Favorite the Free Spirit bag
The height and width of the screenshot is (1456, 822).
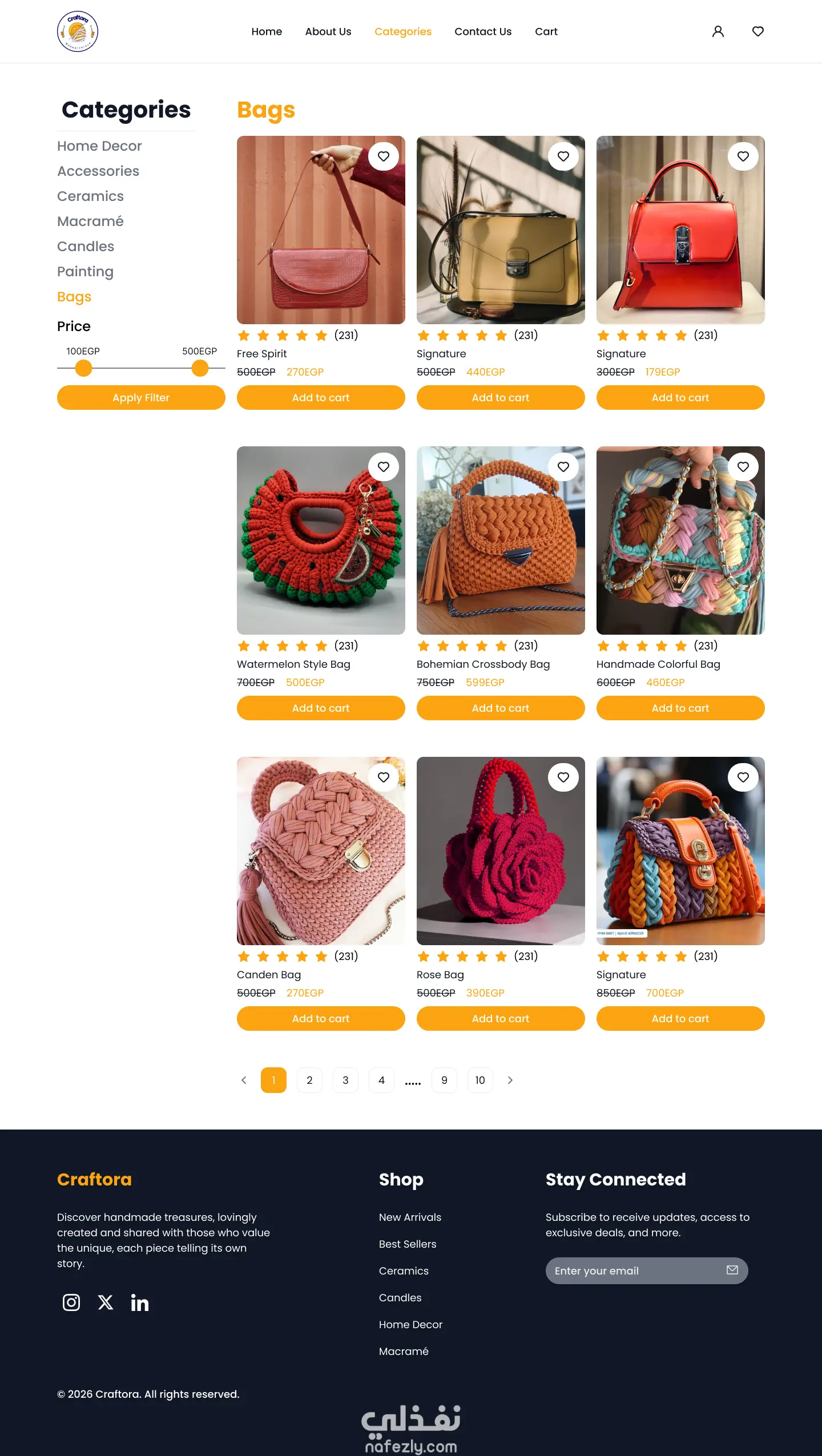[x=384, y=156]
